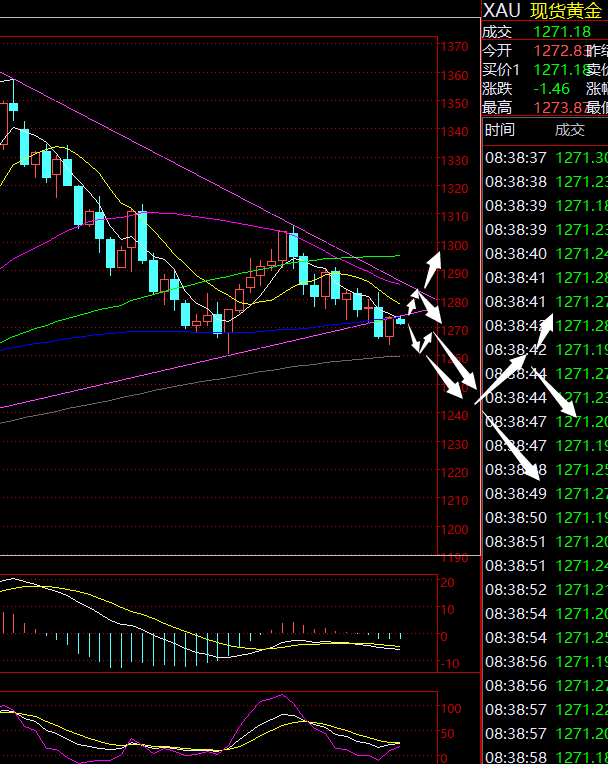Click the 1200 price axis label
Image resolution: width=608 pixels, height=764 pixels.
coord(455,530)
